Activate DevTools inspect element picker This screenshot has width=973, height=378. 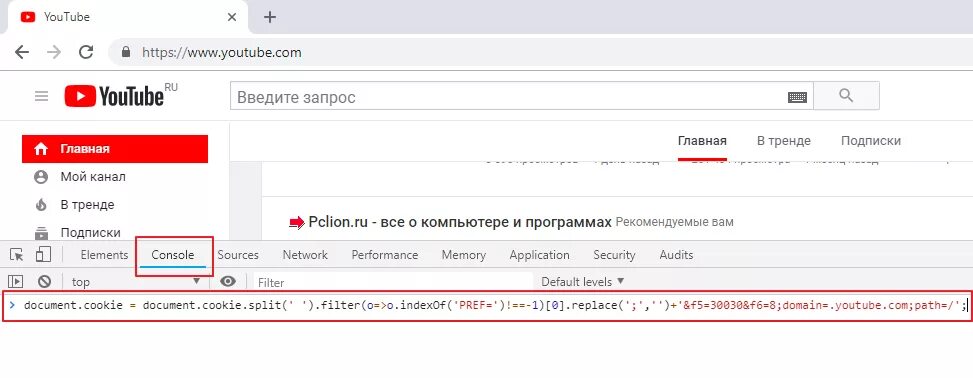(x=17, y=254)
